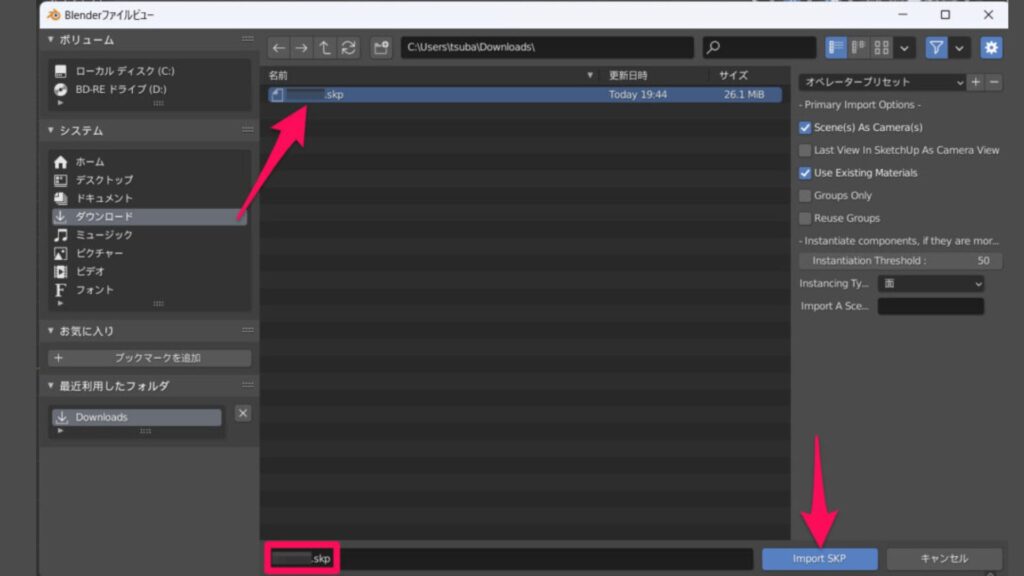The width and height of the screenshot is (1024, 576).
Task: Check the Groups Only option
Action: coord(804,195)
